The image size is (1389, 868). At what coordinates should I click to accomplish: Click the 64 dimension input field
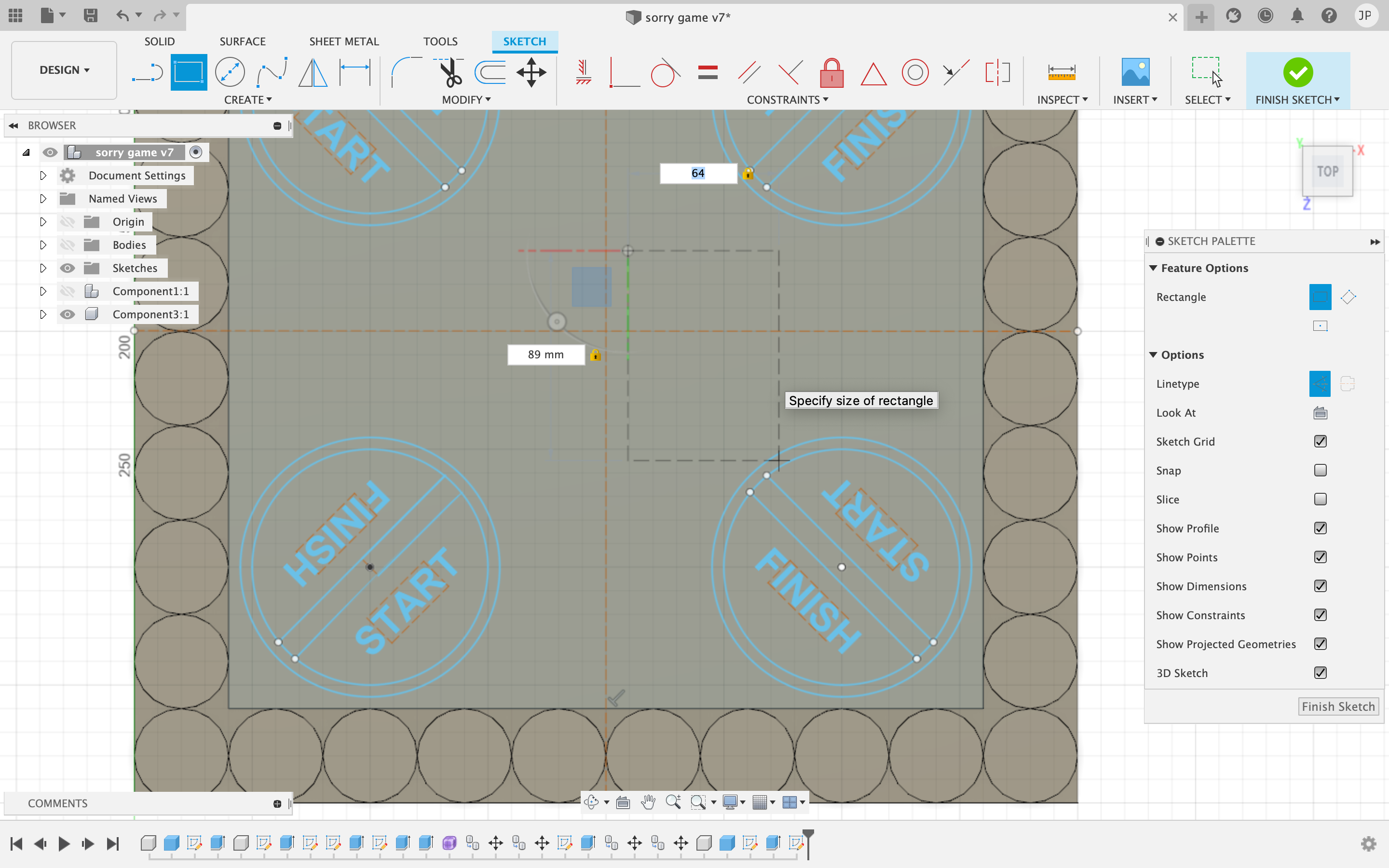698,174
